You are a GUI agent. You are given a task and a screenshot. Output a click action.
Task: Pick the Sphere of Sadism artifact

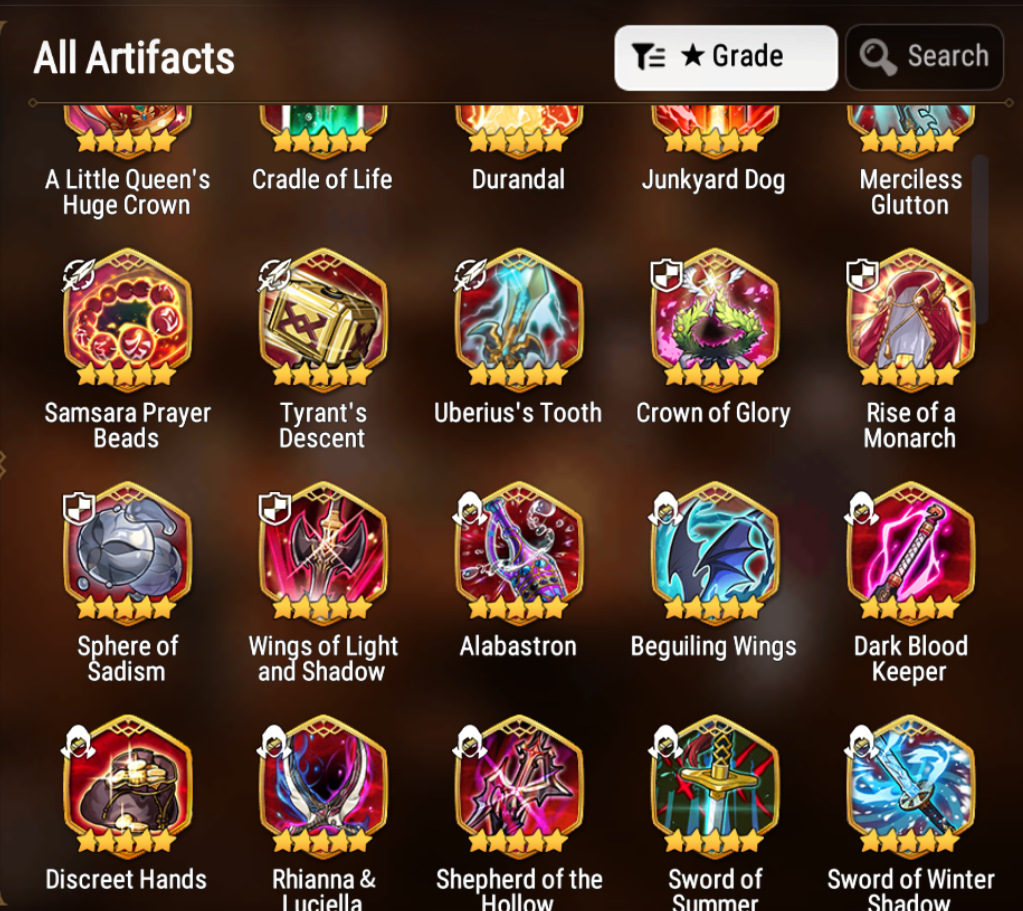(127, 553)
